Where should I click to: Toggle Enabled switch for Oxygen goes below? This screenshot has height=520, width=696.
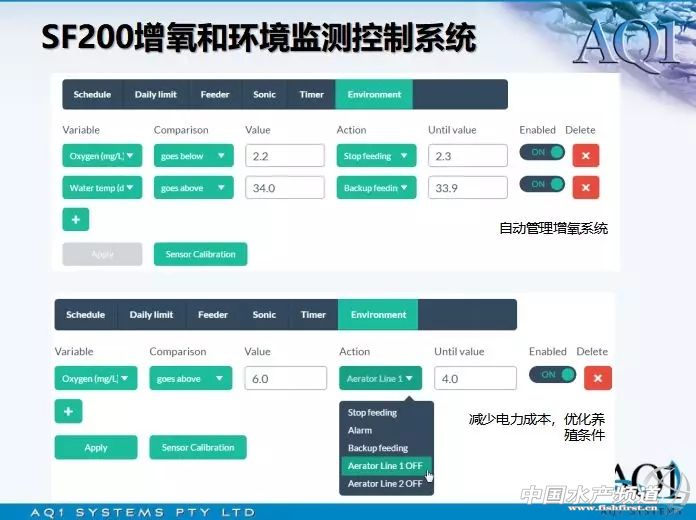coord(542,153)
